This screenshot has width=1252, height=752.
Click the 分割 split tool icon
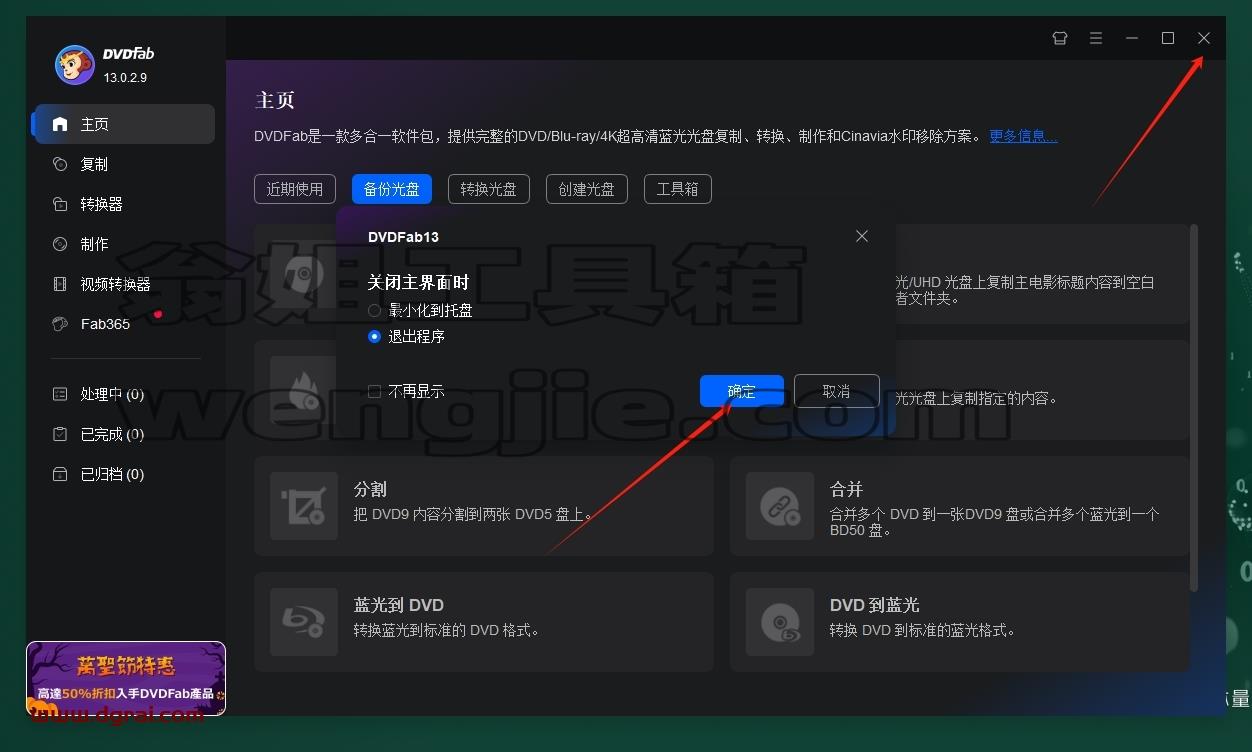coord(304,506)
